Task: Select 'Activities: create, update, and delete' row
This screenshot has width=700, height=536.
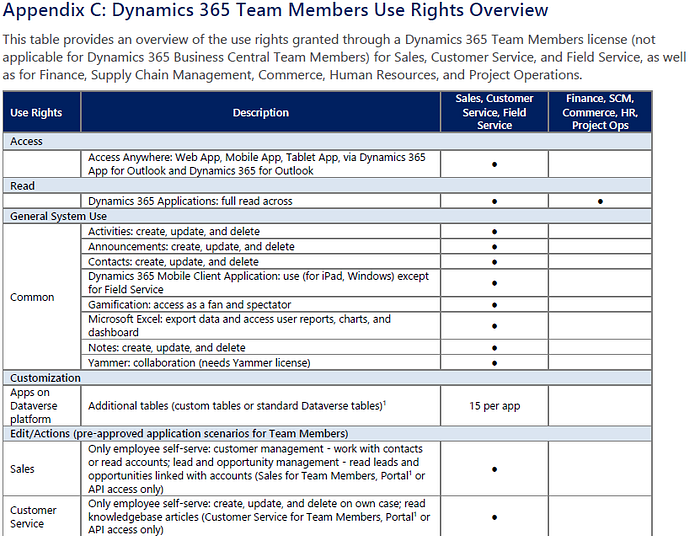Action: (x=261, y=231)
